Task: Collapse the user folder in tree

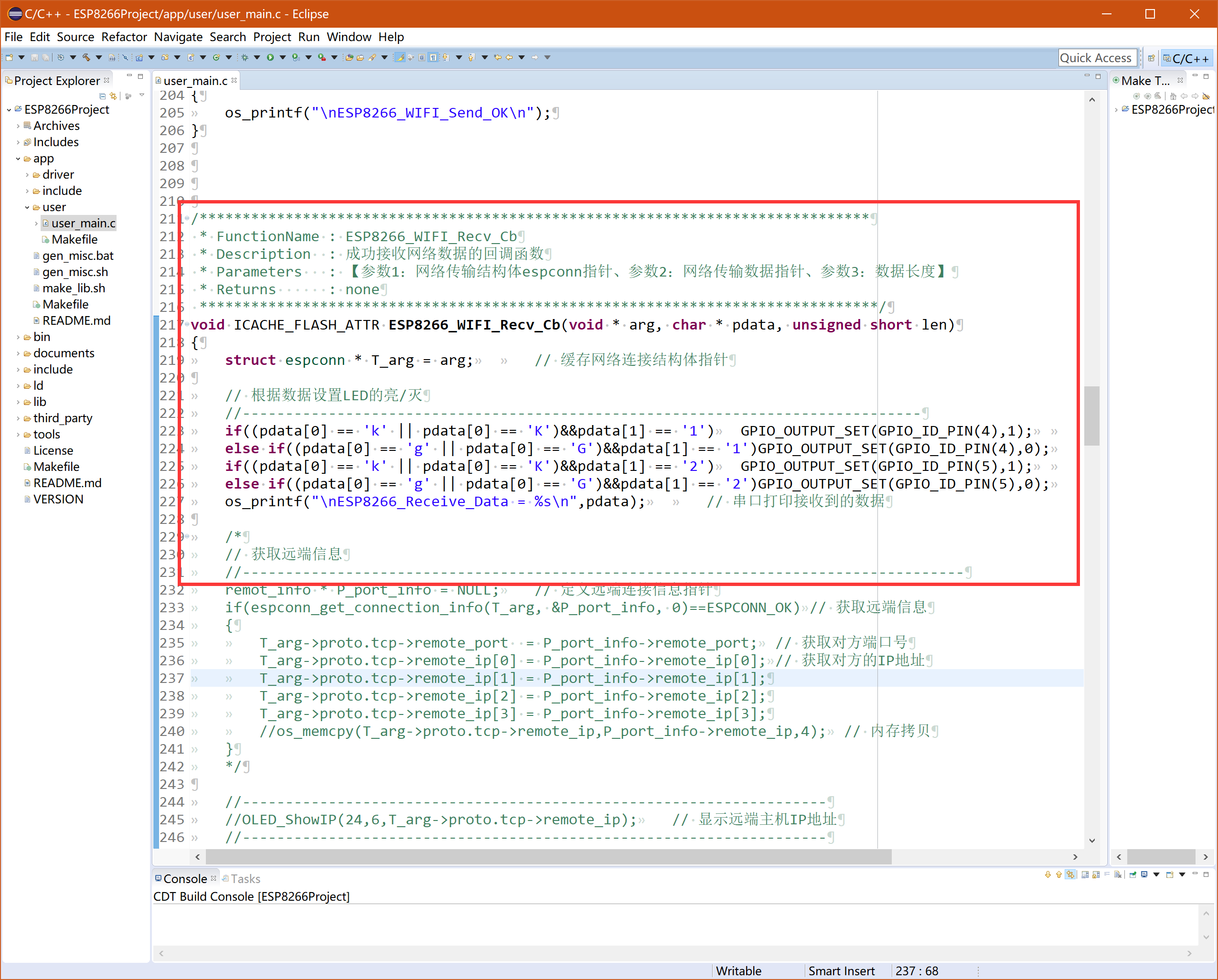Action: (x=27, y=207)
